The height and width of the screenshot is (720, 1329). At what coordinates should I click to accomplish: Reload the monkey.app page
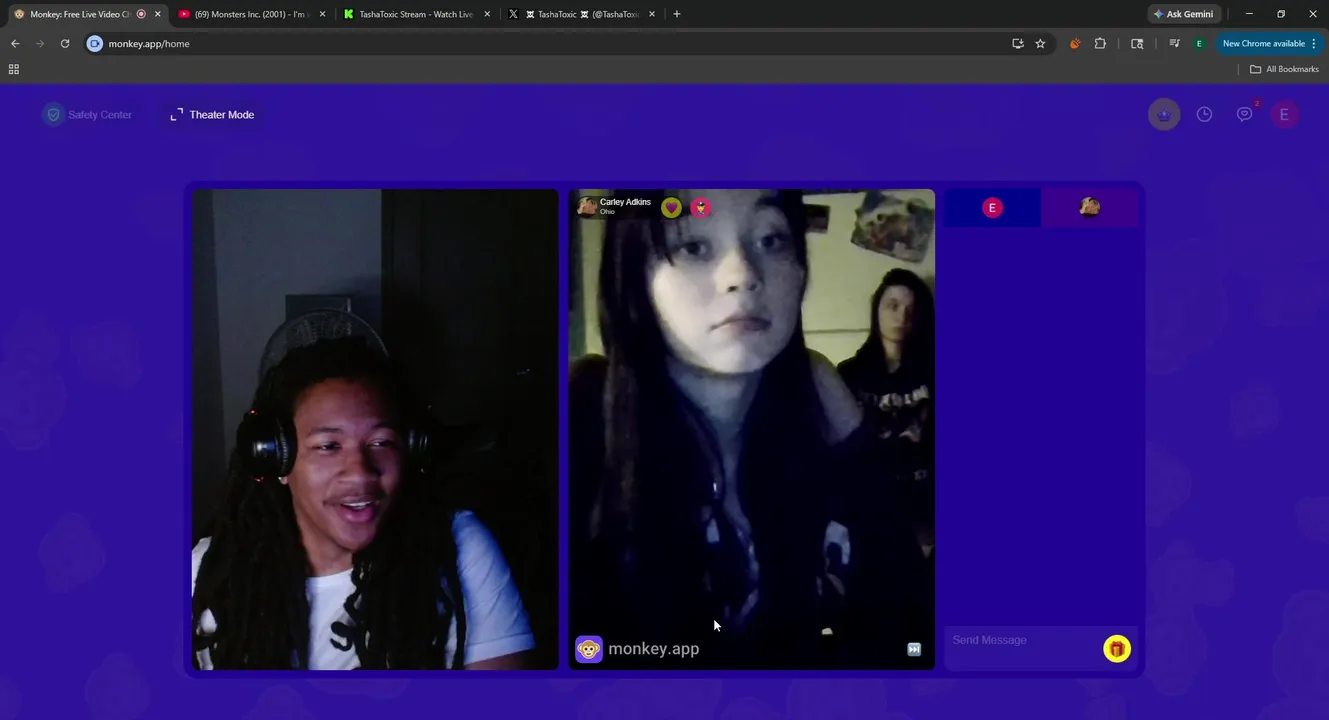[x=65, y=44]
